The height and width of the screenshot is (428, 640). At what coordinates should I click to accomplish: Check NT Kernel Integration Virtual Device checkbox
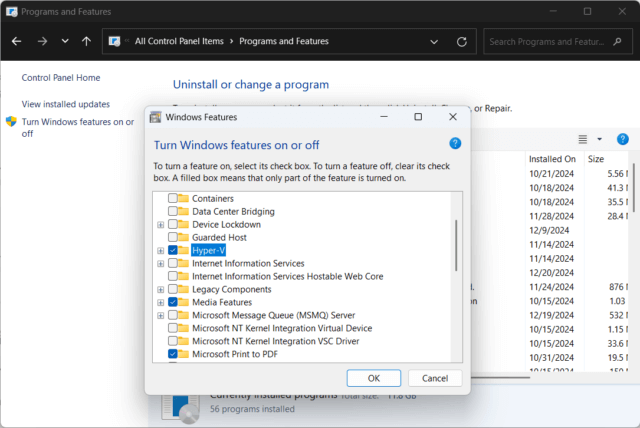[173, 328]
